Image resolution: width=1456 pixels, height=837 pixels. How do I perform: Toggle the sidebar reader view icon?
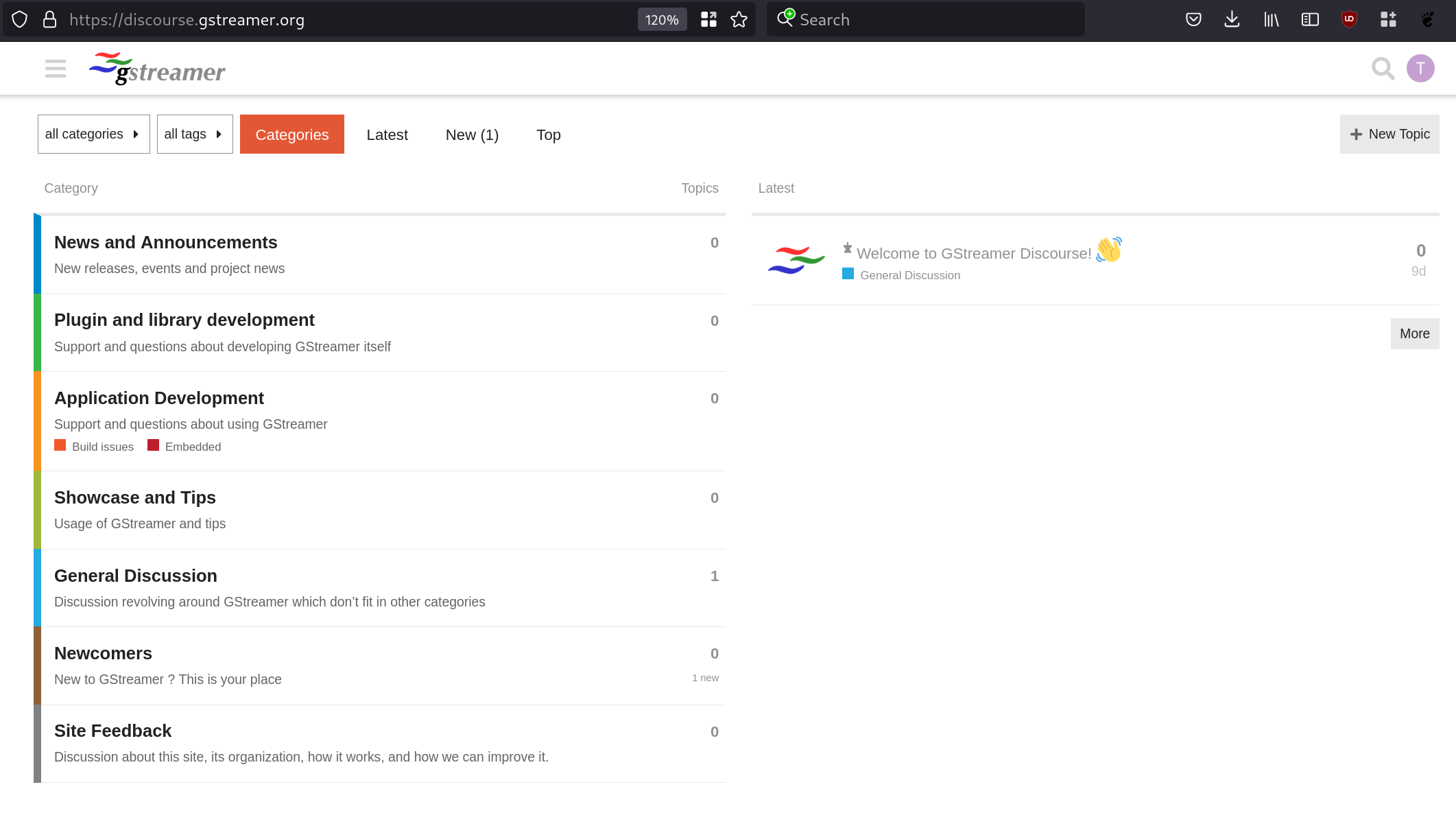[x=1310, y=19]
